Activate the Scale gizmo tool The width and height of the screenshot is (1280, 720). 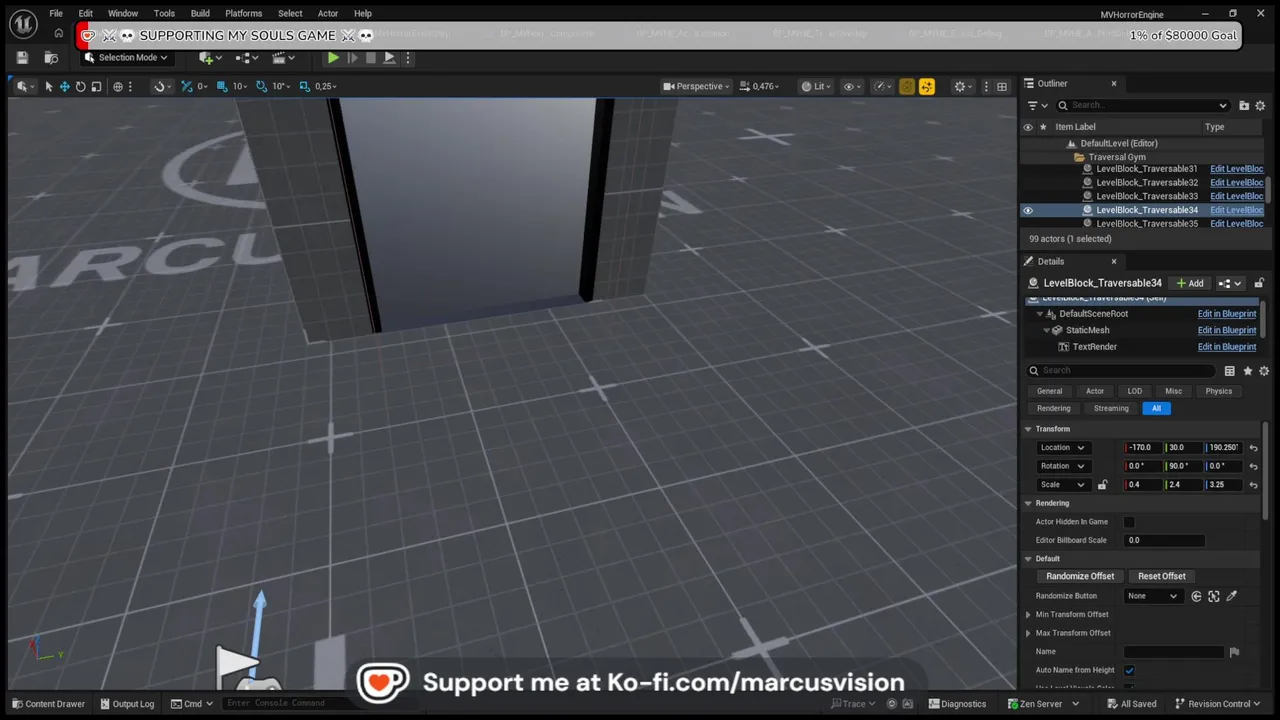coord(96,86)
